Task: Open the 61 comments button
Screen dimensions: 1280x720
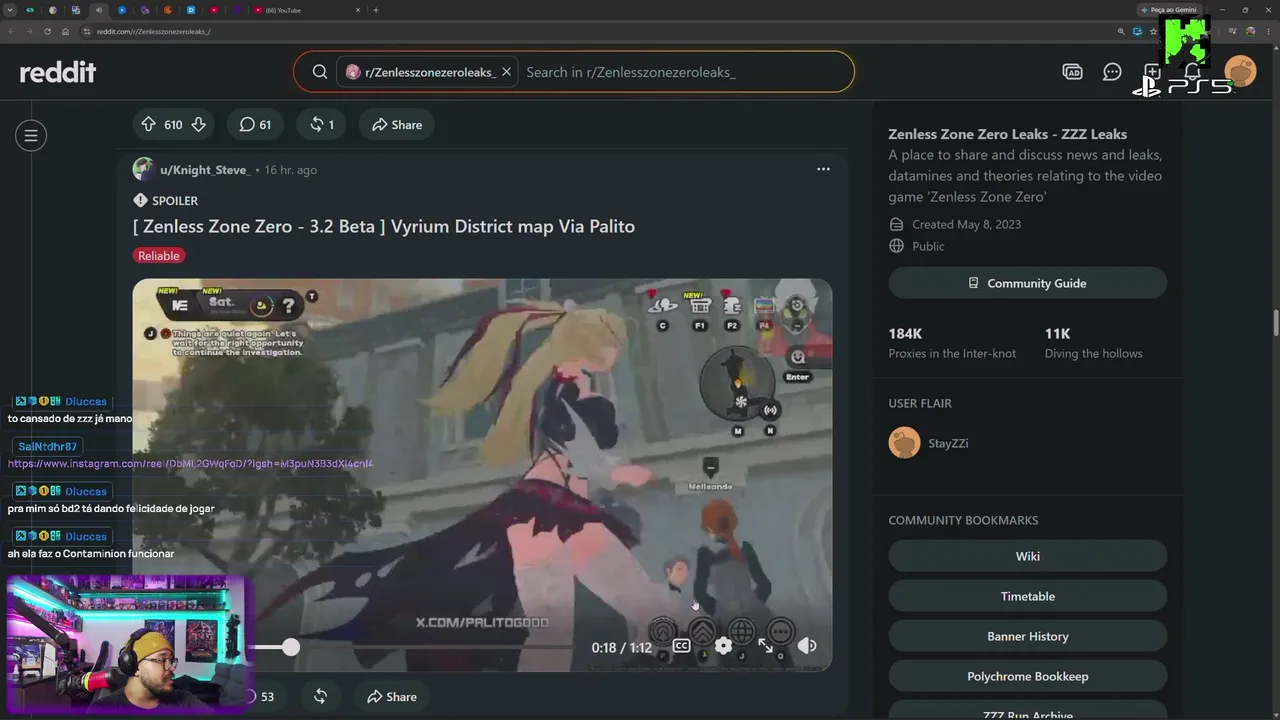Action: 255,125
